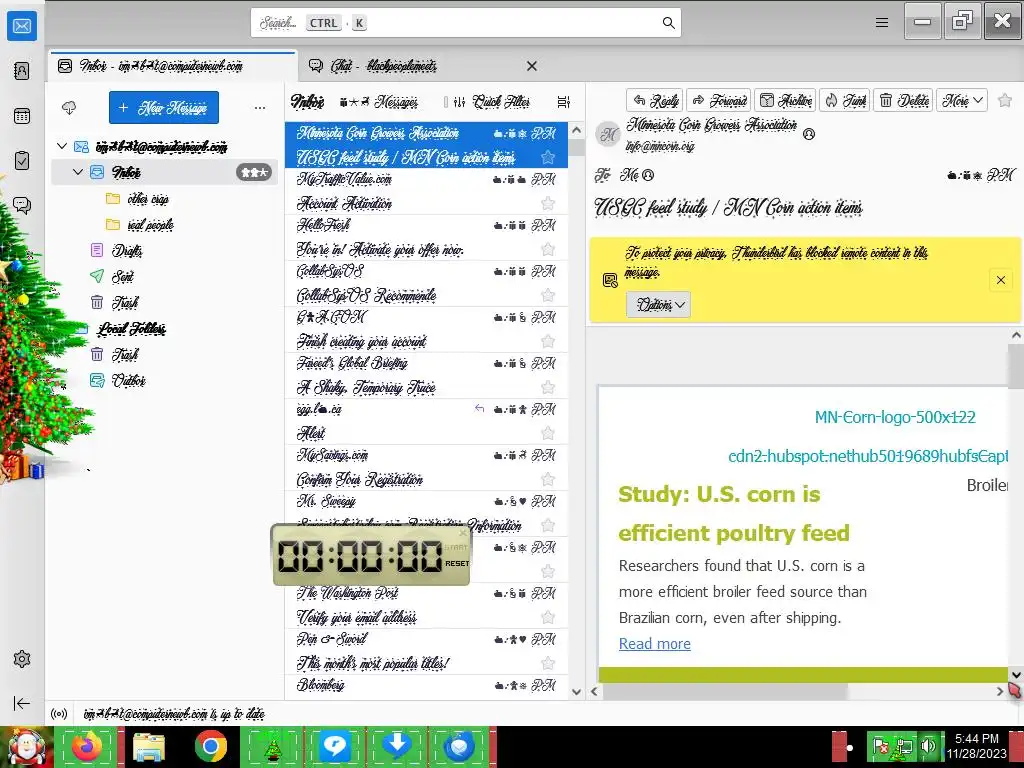Click the messenger chat taskbar icon
The width and height of the screenshot is (1024, 768).
pyautogui.click(x=335, y=746)
